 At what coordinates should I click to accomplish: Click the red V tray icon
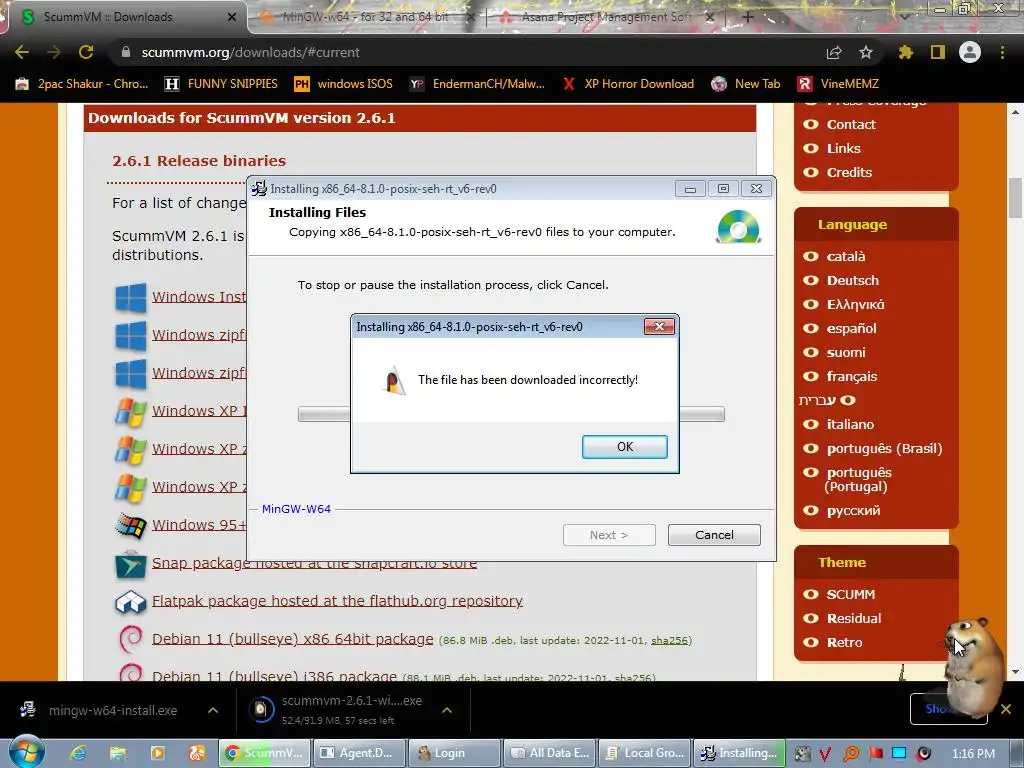(825, 754)
